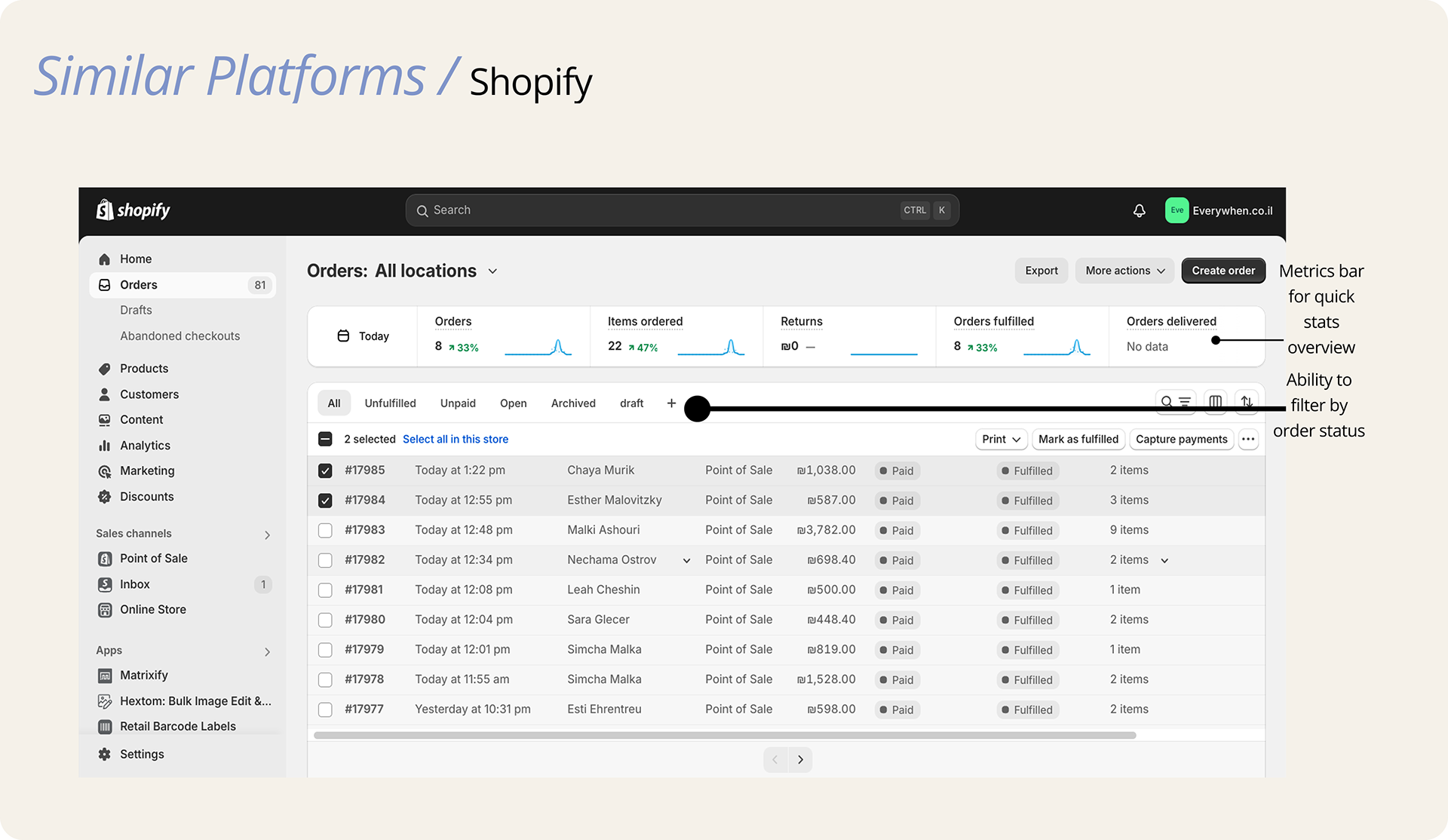Switch to the Archived tab
Screen dimensions: 1448x840
coord(573,403)
